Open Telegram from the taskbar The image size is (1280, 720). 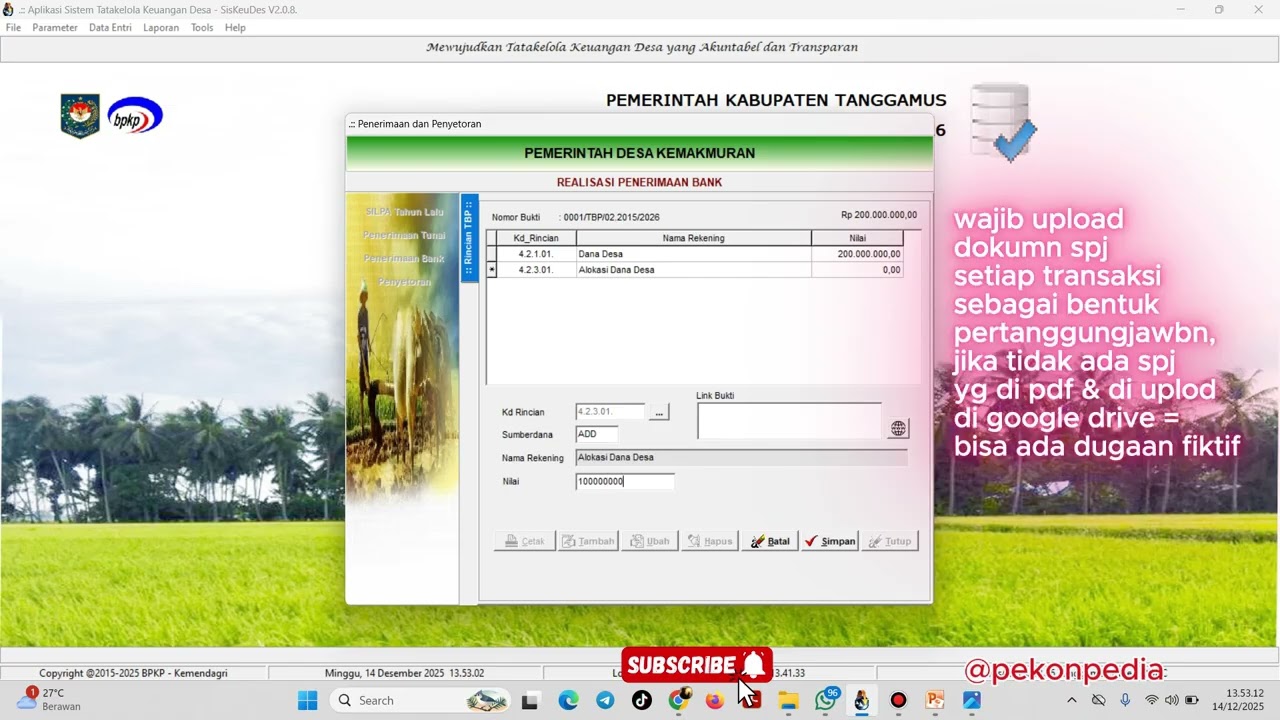point(605,700)
